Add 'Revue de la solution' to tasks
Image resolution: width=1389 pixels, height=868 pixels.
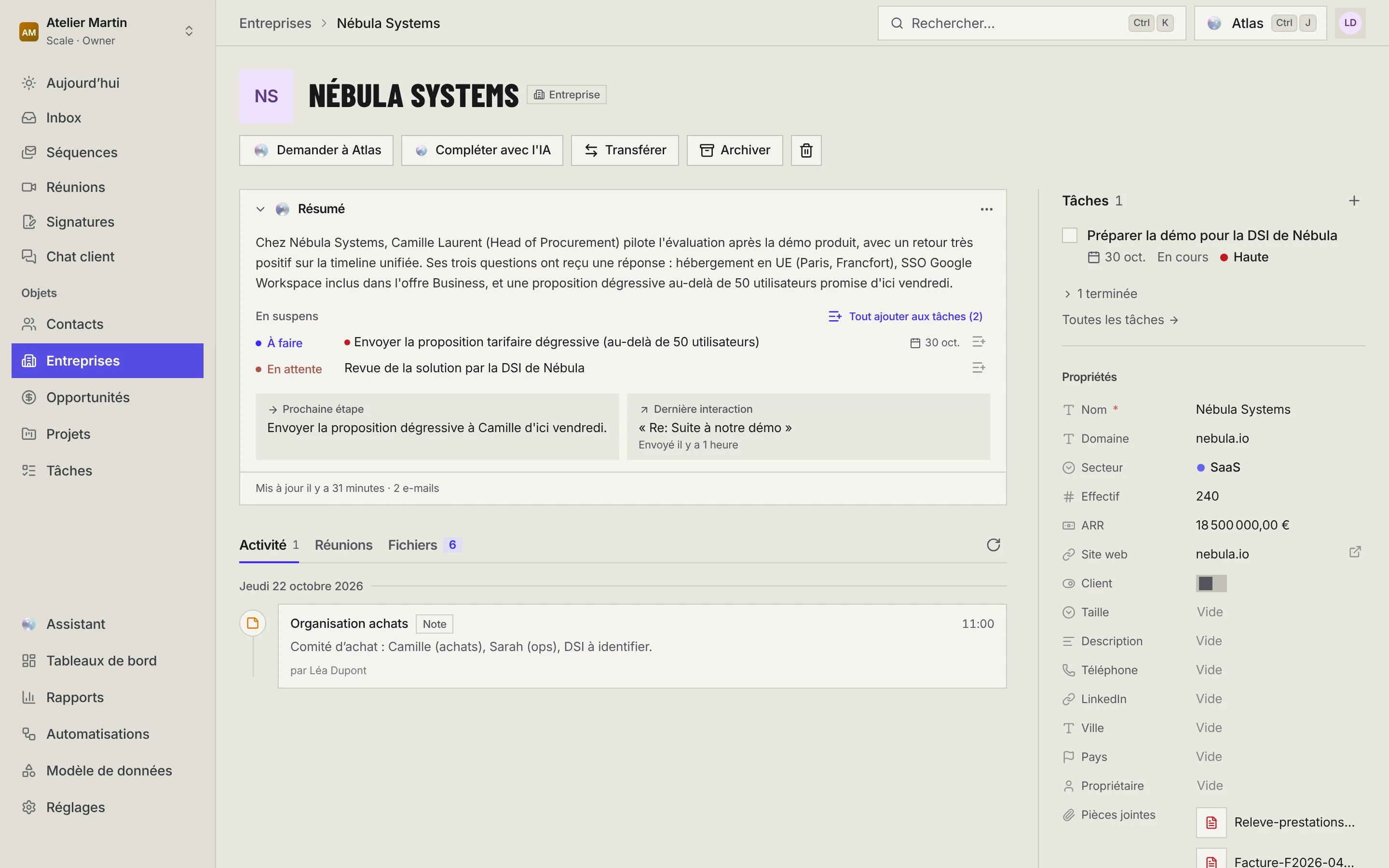[x=979, y=367]
